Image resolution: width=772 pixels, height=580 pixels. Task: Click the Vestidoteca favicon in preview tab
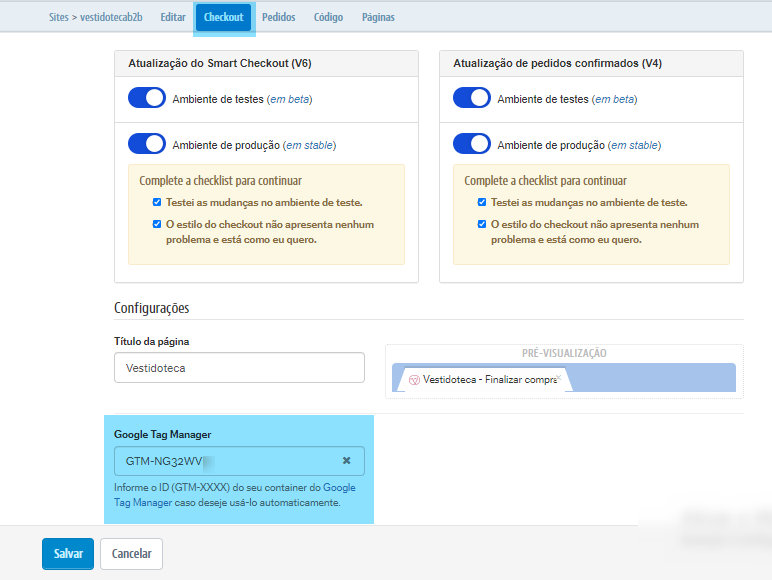pyautogui.click(x=414, y=380)
